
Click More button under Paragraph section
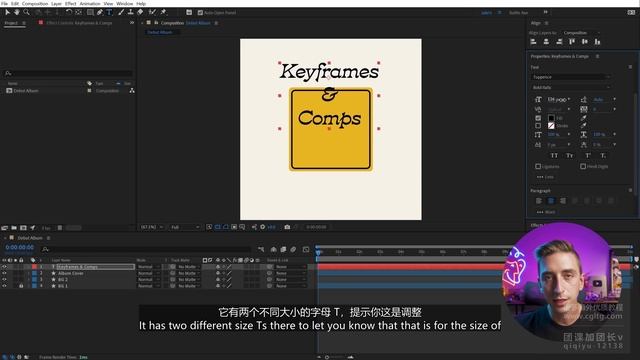(x=546, y=212)
